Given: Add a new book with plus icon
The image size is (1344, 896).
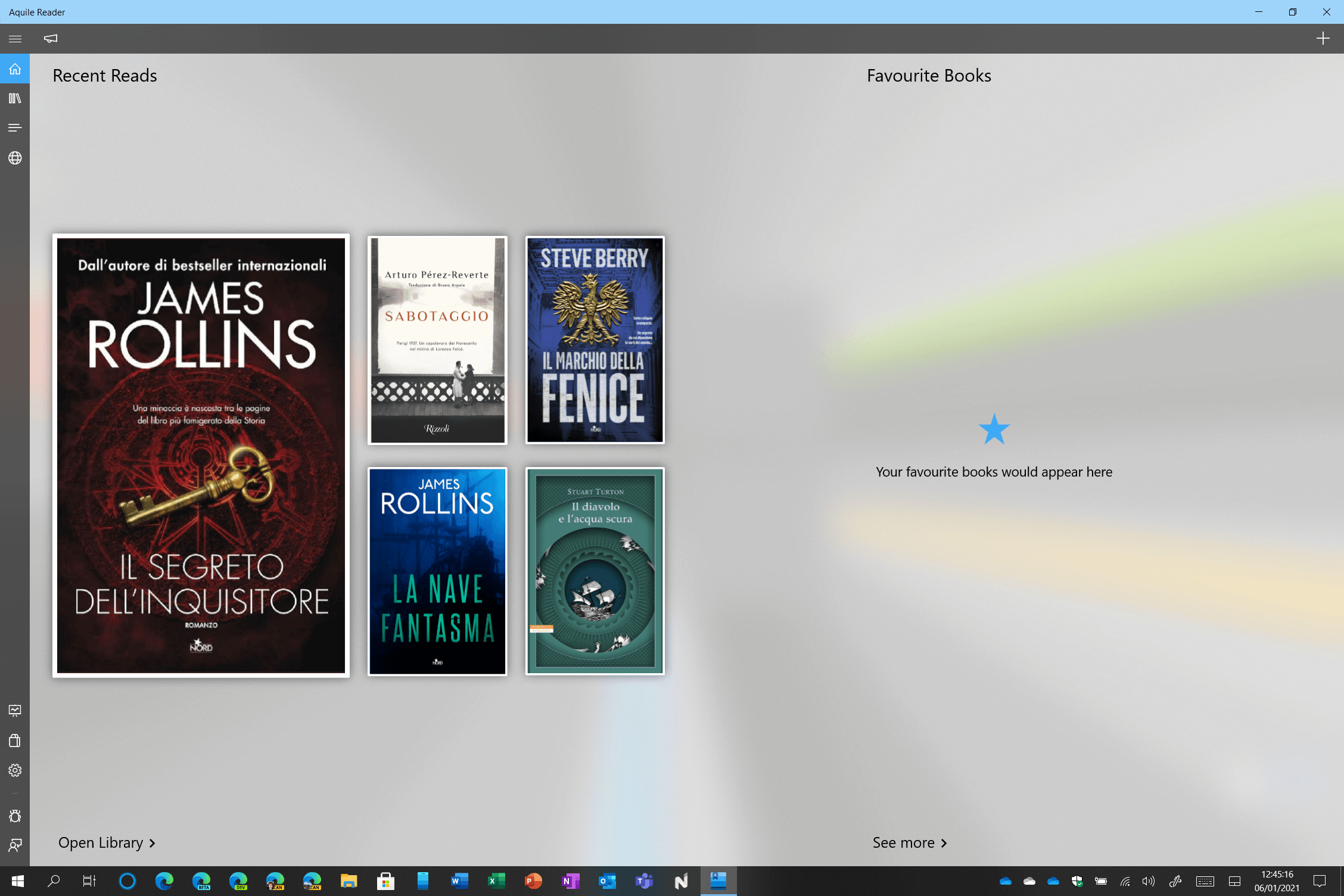Looking at the screenshot, I should click(1323, 39).
